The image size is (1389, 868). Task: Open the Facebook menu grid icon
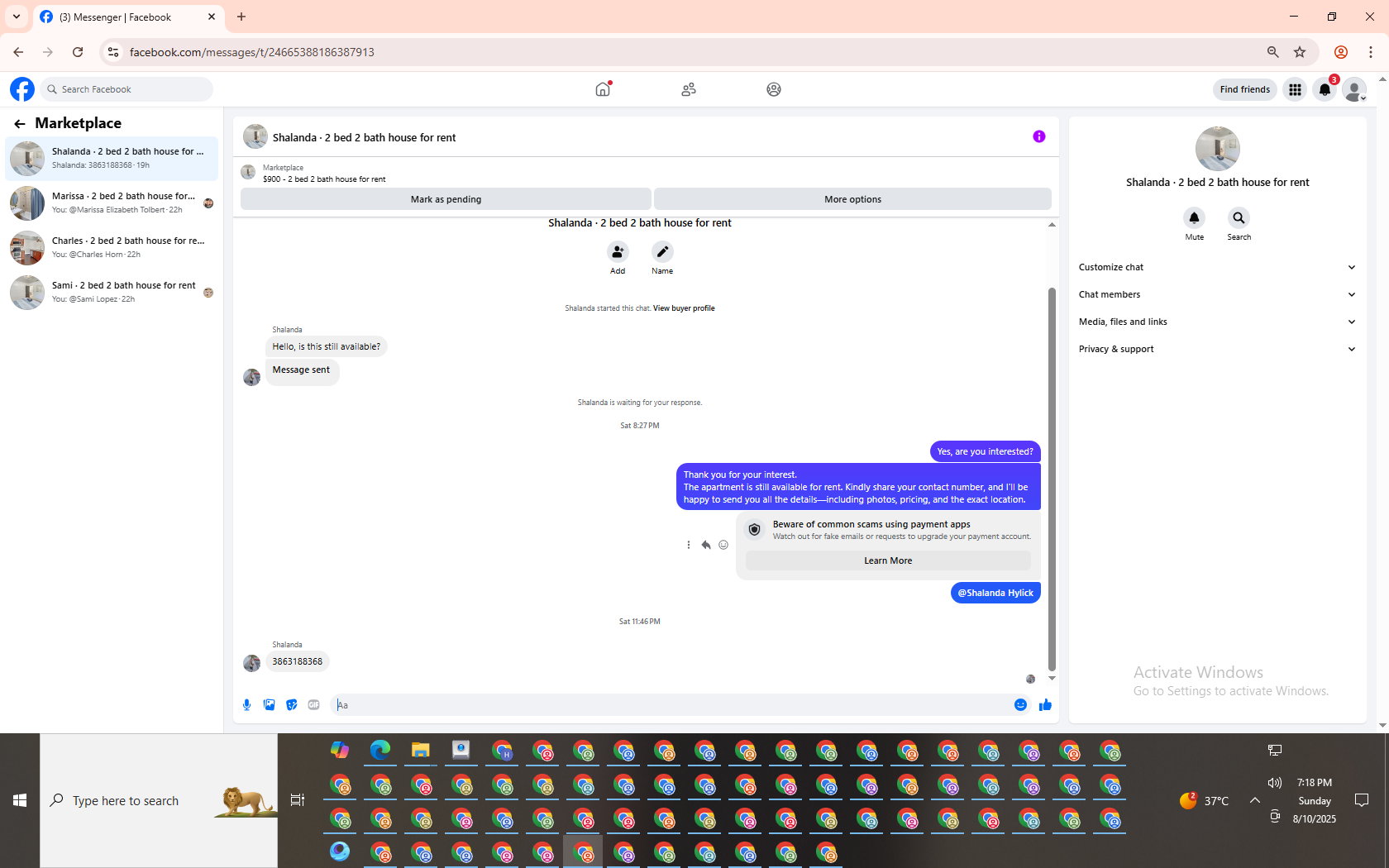pos(1295,89)
